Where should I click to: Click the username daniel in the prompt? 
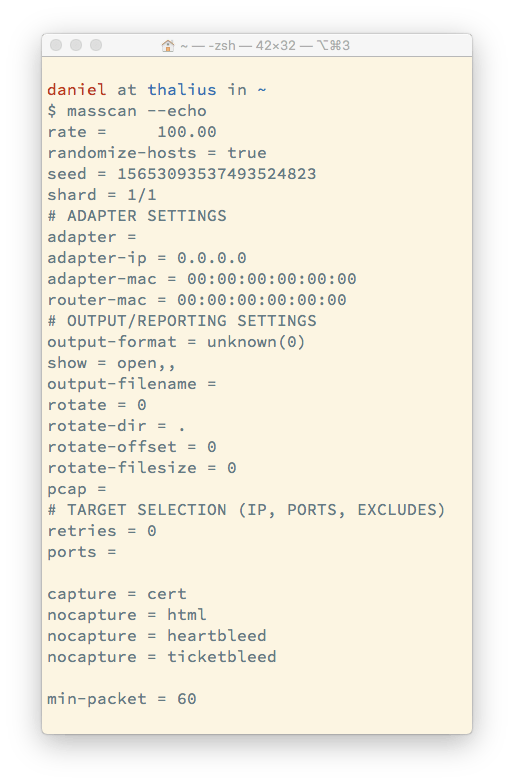point(76,90)
